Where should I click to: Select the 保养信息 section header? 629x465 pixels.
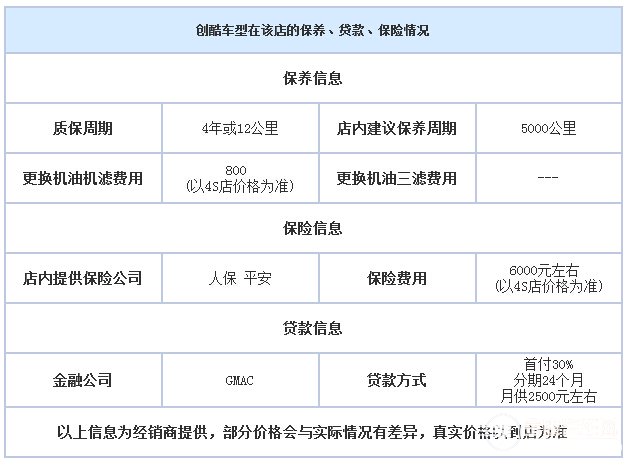coord(313,78)
